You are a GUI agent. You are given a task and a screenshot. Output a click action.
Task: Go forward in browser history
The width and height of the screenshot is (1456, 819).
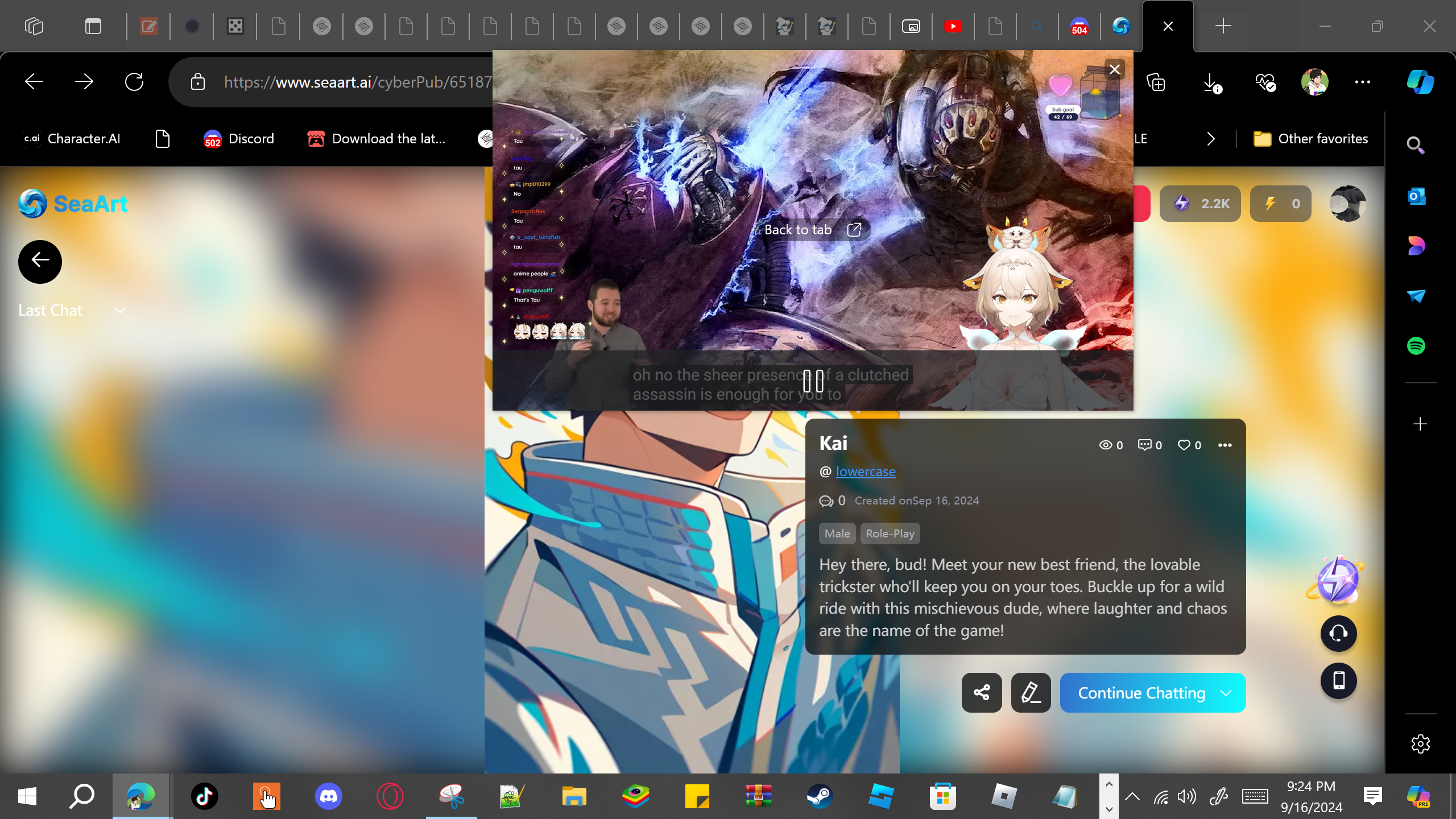tap(84, 82)
